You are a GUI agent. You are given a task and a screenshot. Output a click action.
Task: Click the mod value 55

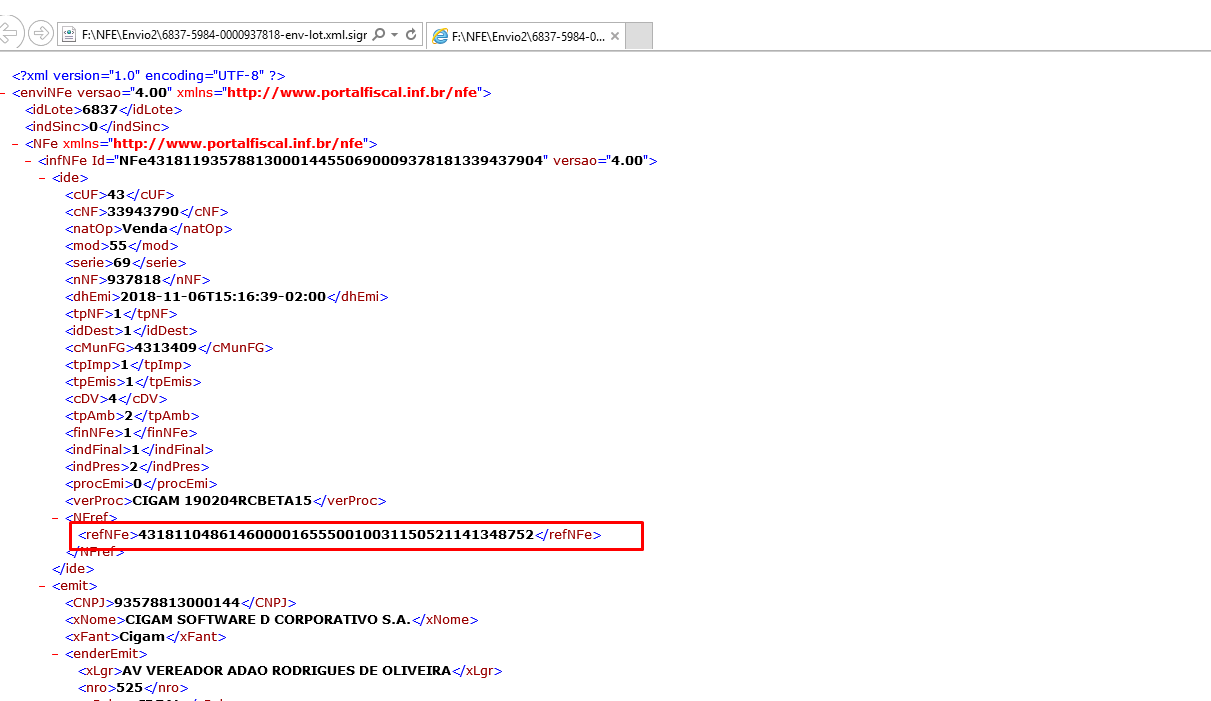119,246
